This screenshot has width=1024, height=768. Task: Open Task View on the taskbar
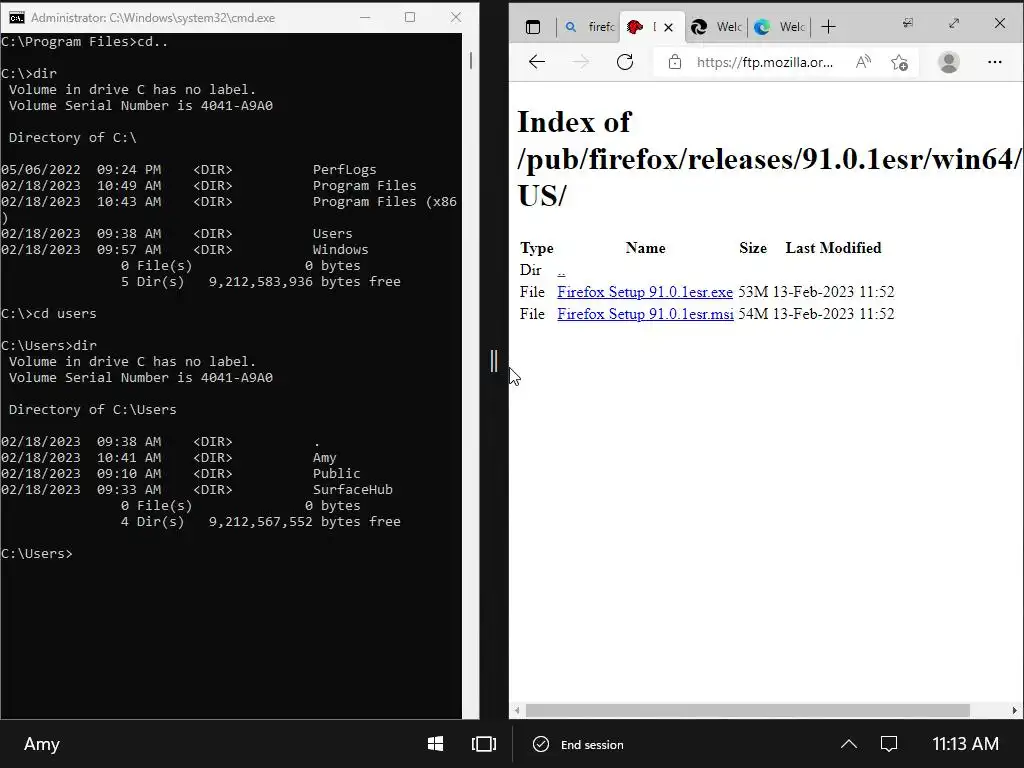pos(484,744)
